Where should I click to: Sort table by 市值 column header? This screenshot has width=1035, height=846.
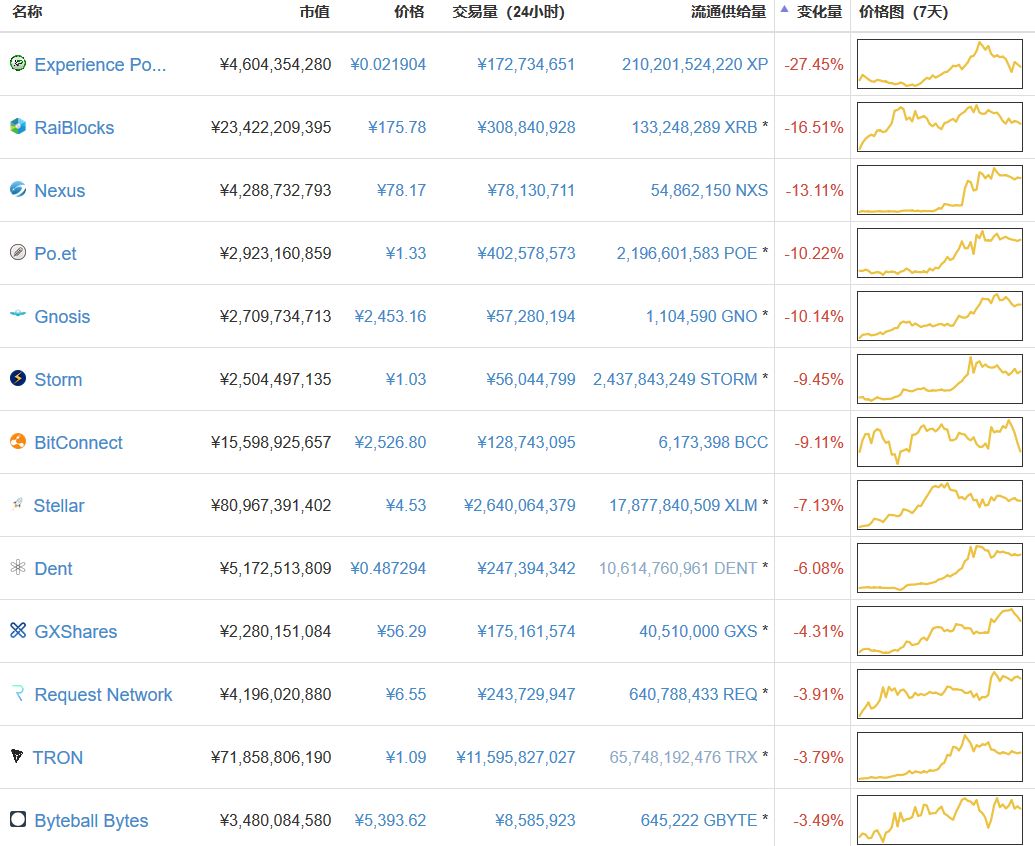[314, 12]
